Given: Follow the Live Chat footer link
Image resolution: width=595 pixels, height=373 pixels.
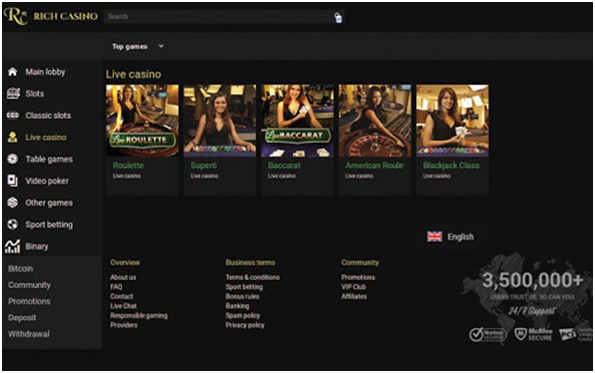Looking at the screenshot, I should 123,306.
